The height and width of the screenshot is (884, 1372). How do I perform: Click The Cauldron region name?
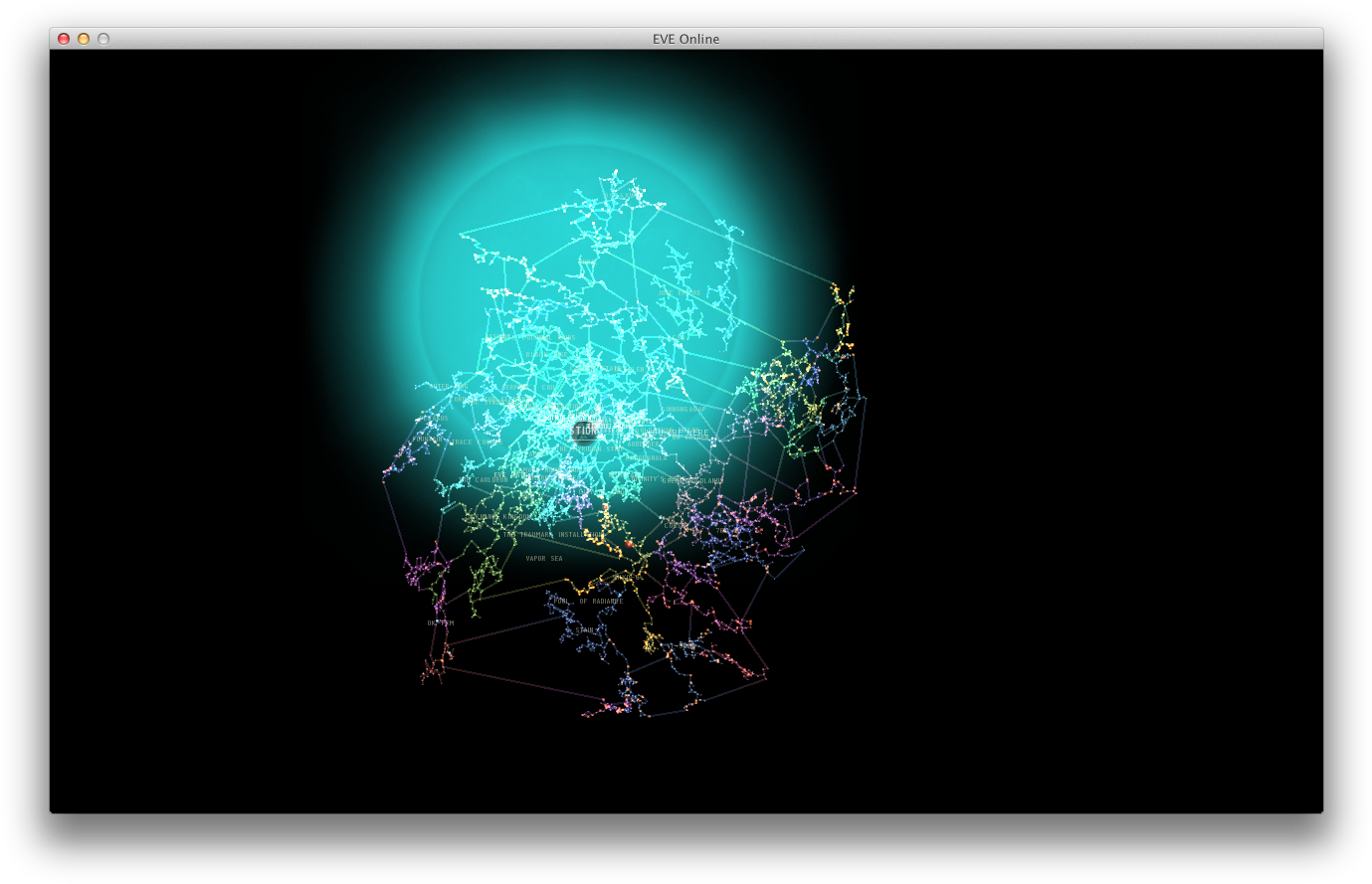pyautogui.click(x=484, y=478)
